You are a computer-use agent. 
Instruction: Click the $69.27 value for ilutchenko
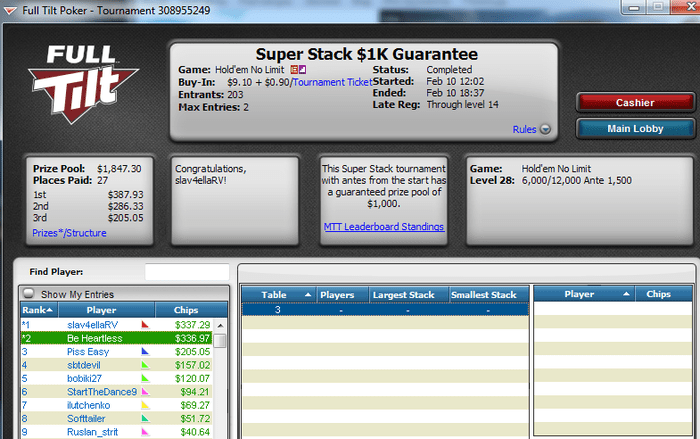(x=195, y=405)
